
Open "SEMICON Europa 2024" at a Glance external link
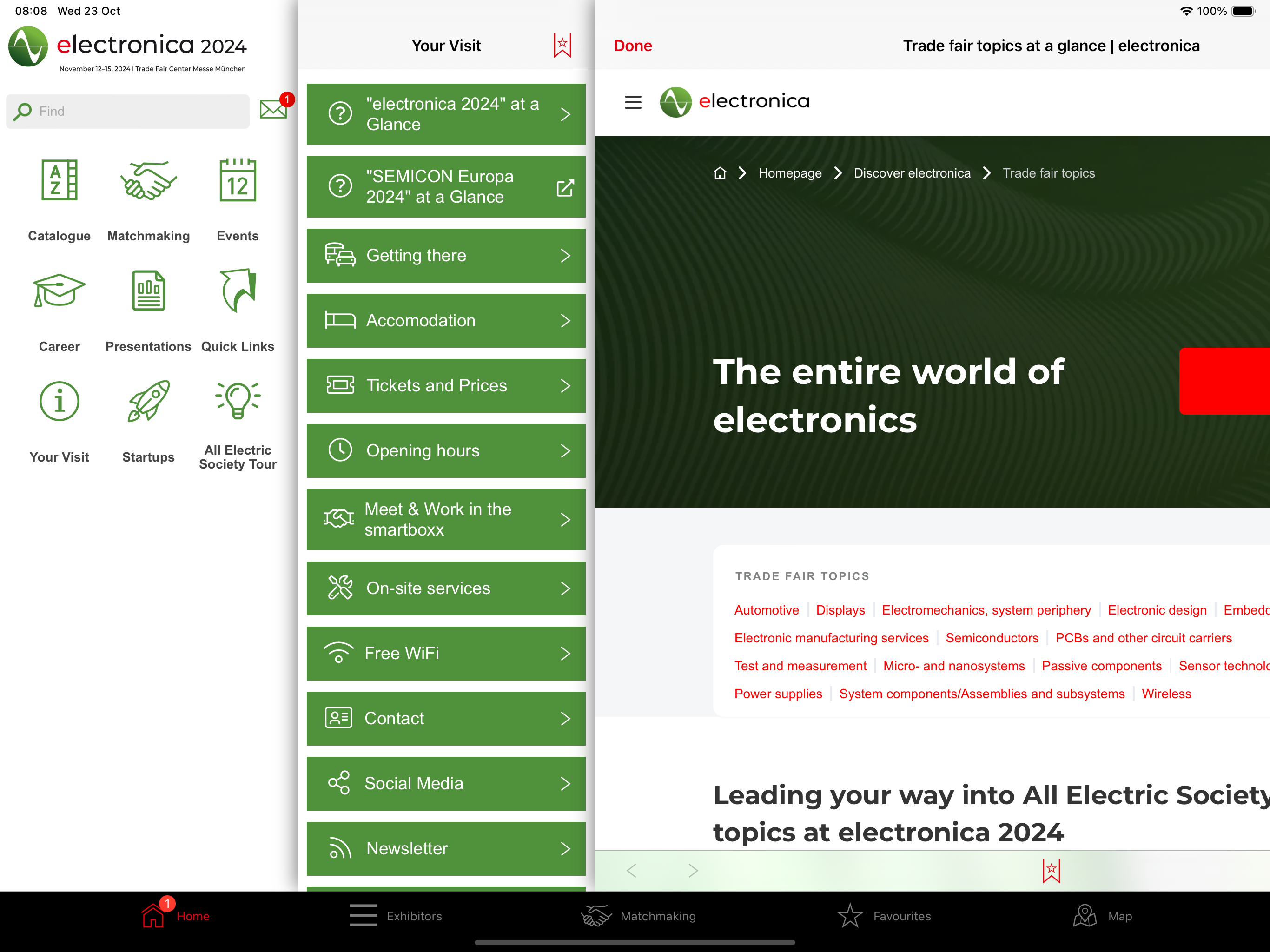coord(446,186)
